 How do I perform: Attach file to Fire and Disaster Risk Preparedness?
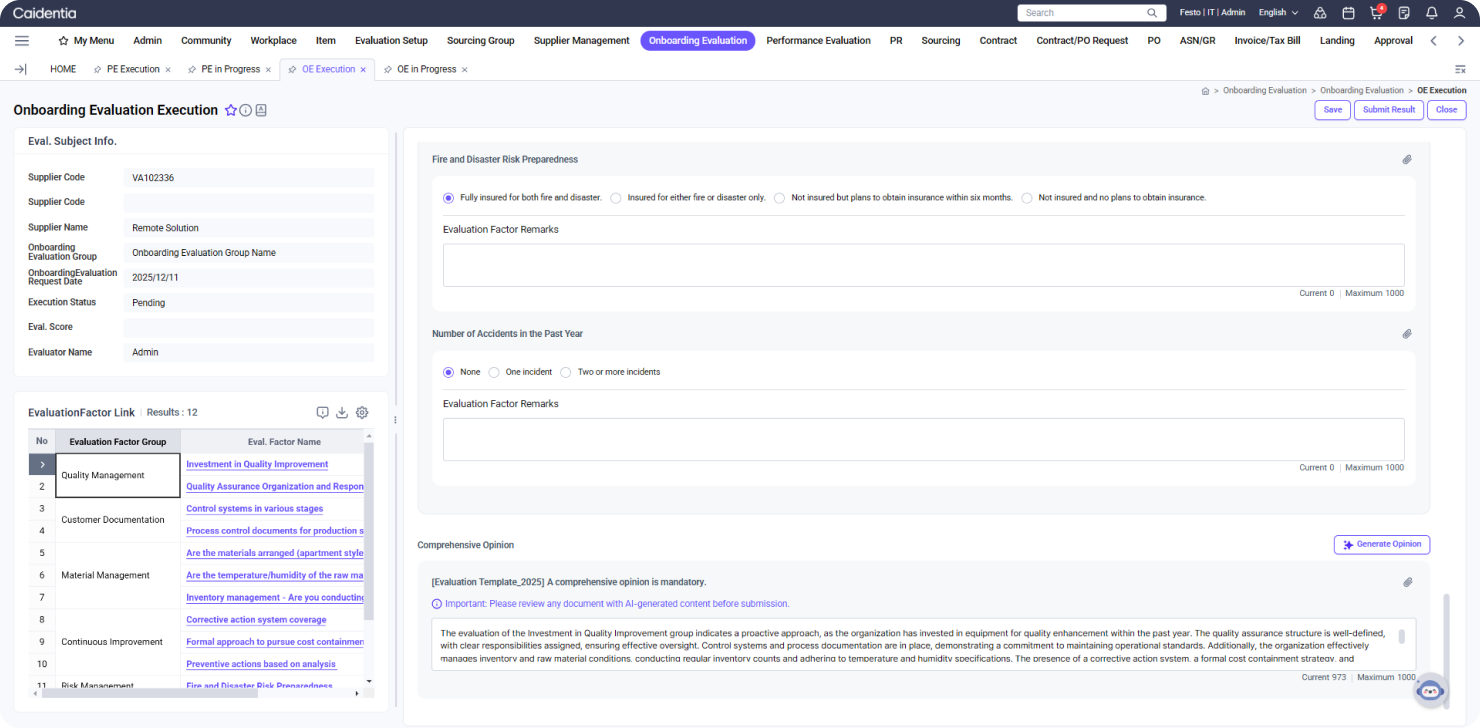[1406, 160]
